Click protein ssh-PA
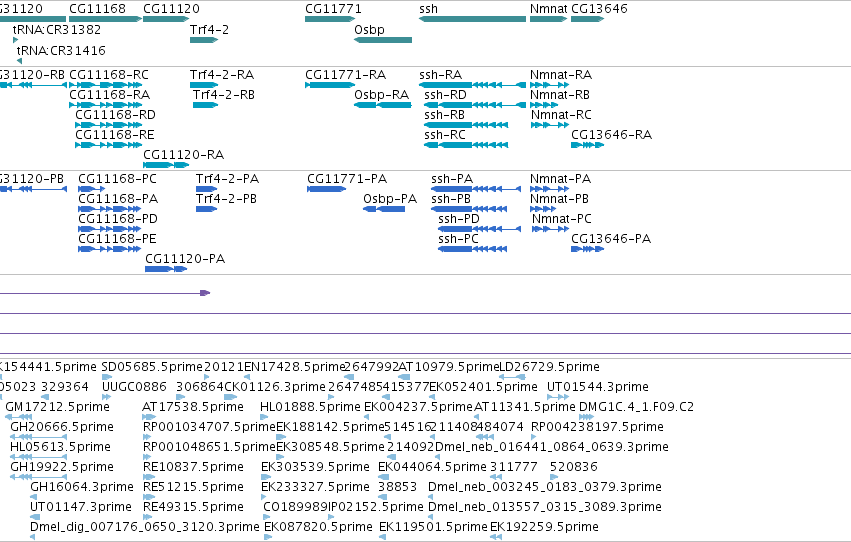The image size is (851, 542). click(x=452, y=178)
